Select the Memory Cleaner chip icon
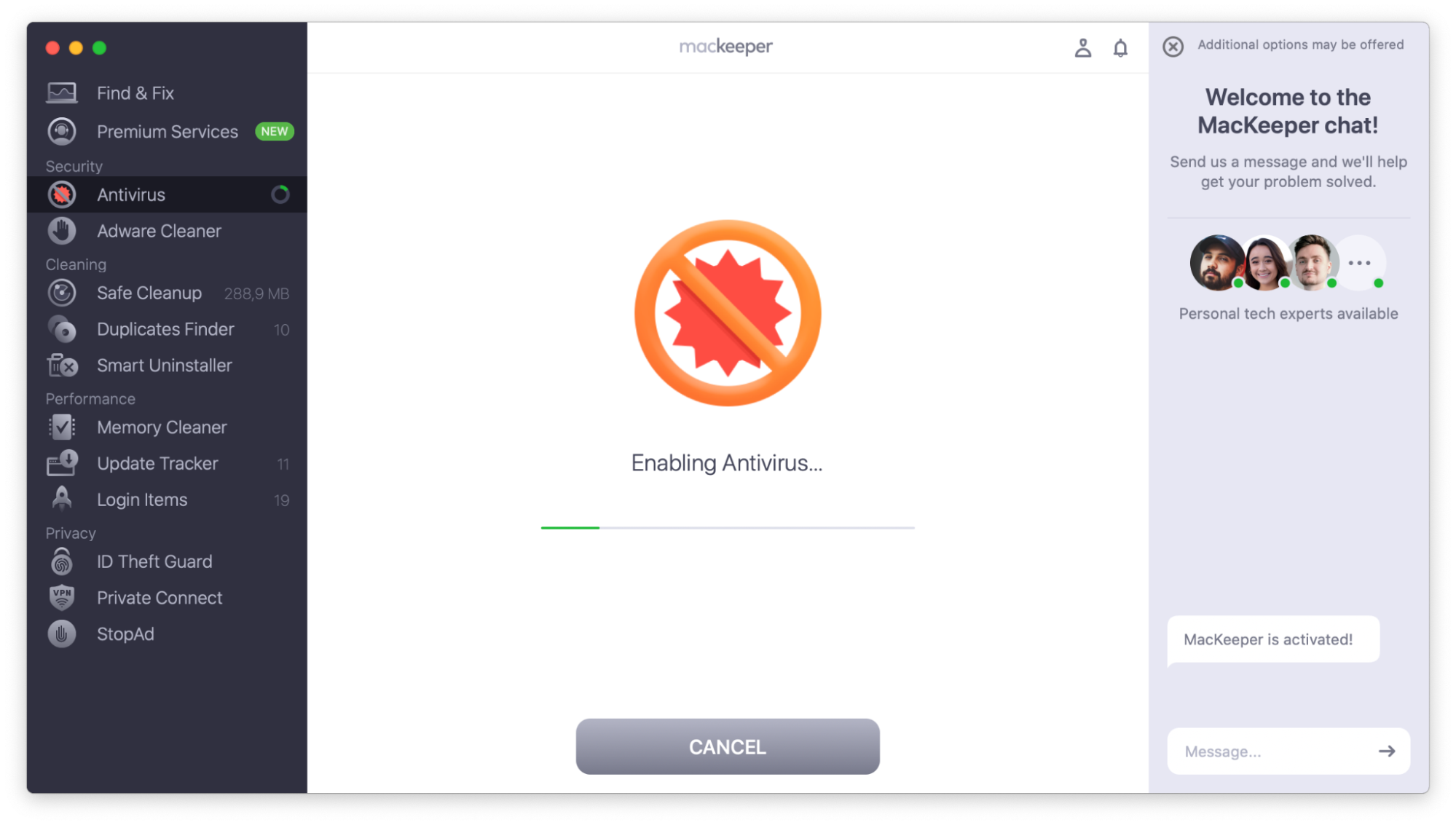Screen dimensions: 1456x825 (62, 427)
